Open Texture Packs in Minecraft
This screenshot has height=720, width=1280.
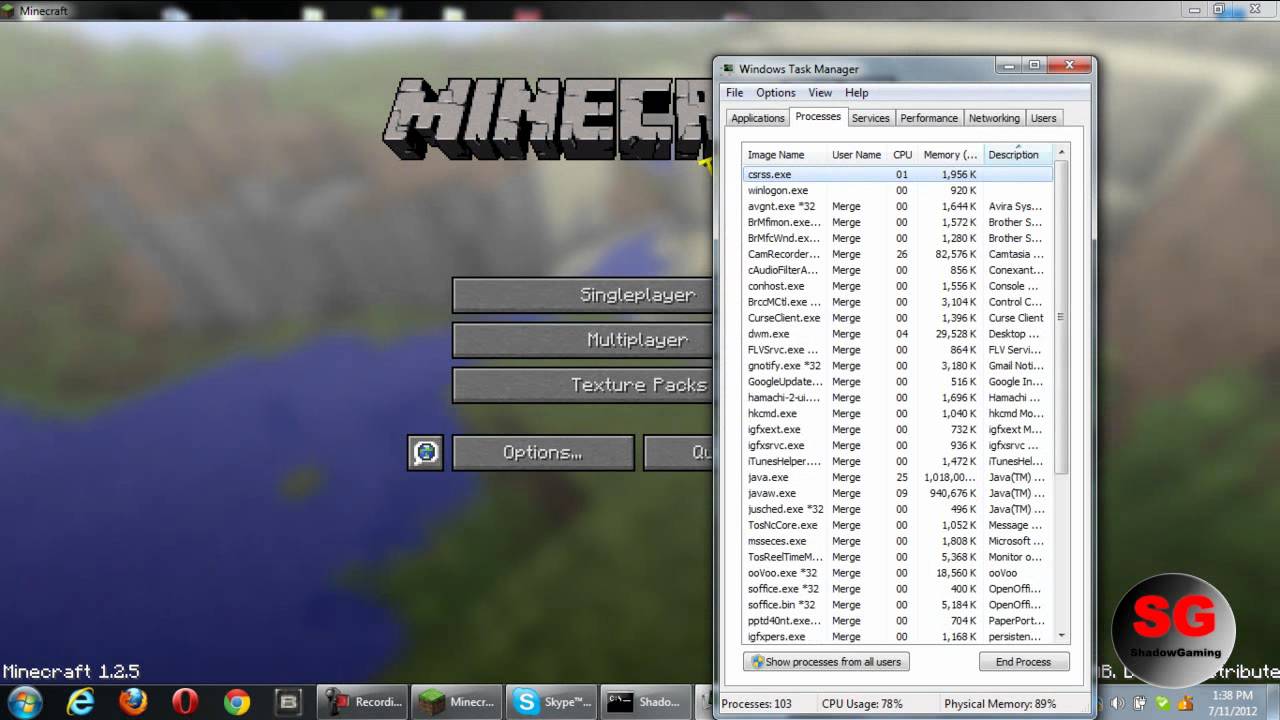pos(583,385)
